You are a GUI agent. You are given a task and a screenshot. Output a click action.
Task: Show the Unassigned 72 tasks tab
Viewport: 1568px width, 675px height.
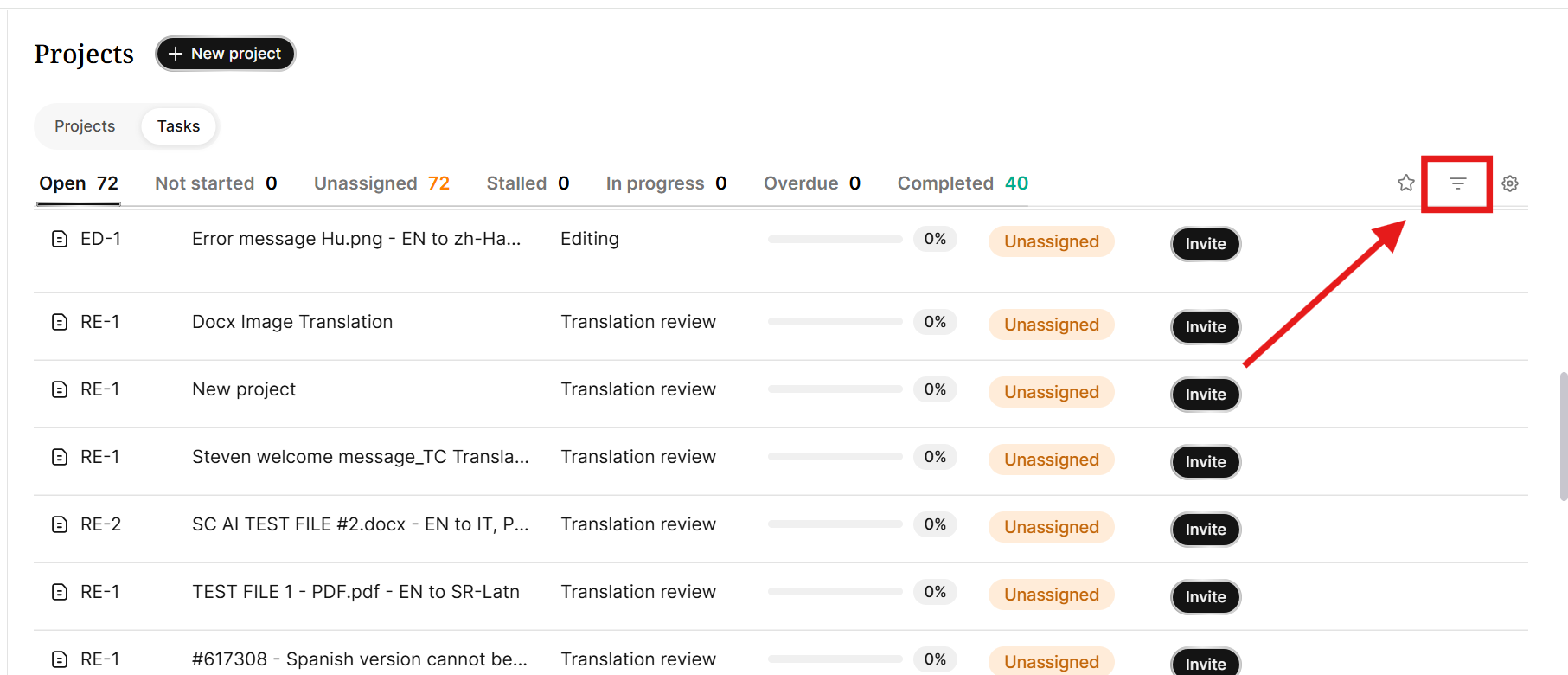coord(381,183)
